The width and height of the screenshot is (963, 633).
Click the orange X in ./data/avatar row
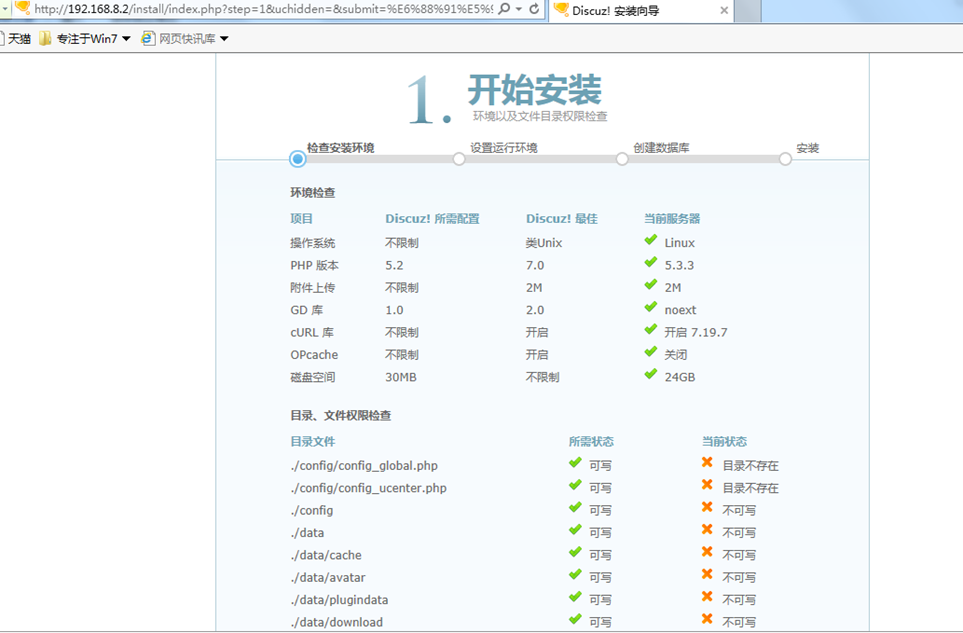tap(707, 575)
